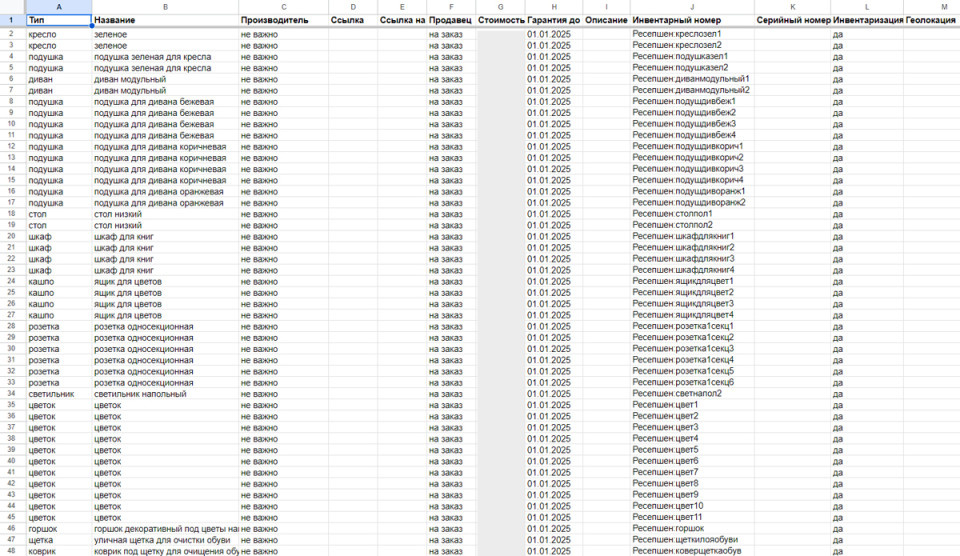
Task: Select column K header
Action: coord(792,7)
